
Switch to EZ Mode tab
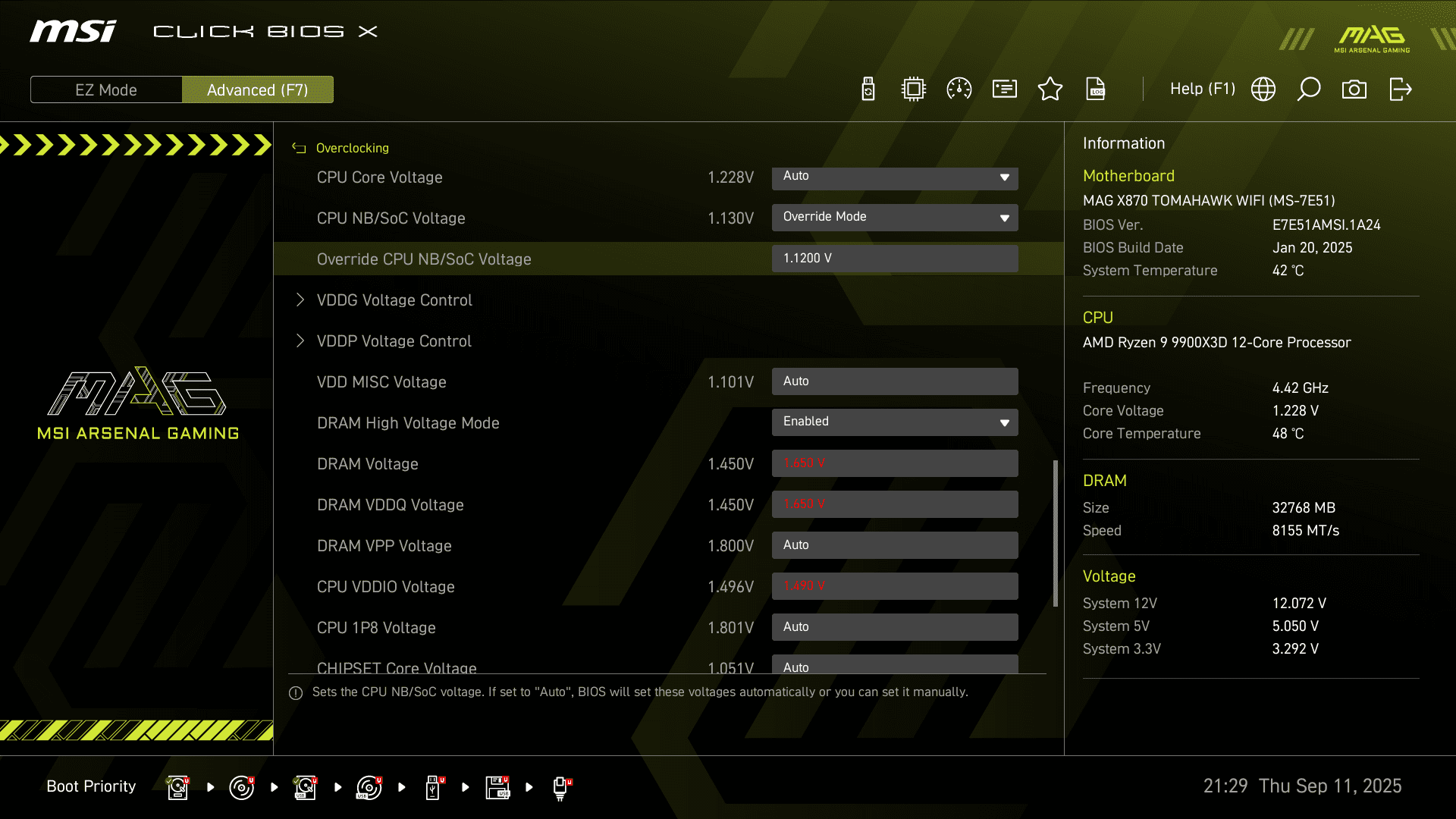point(106,89)
